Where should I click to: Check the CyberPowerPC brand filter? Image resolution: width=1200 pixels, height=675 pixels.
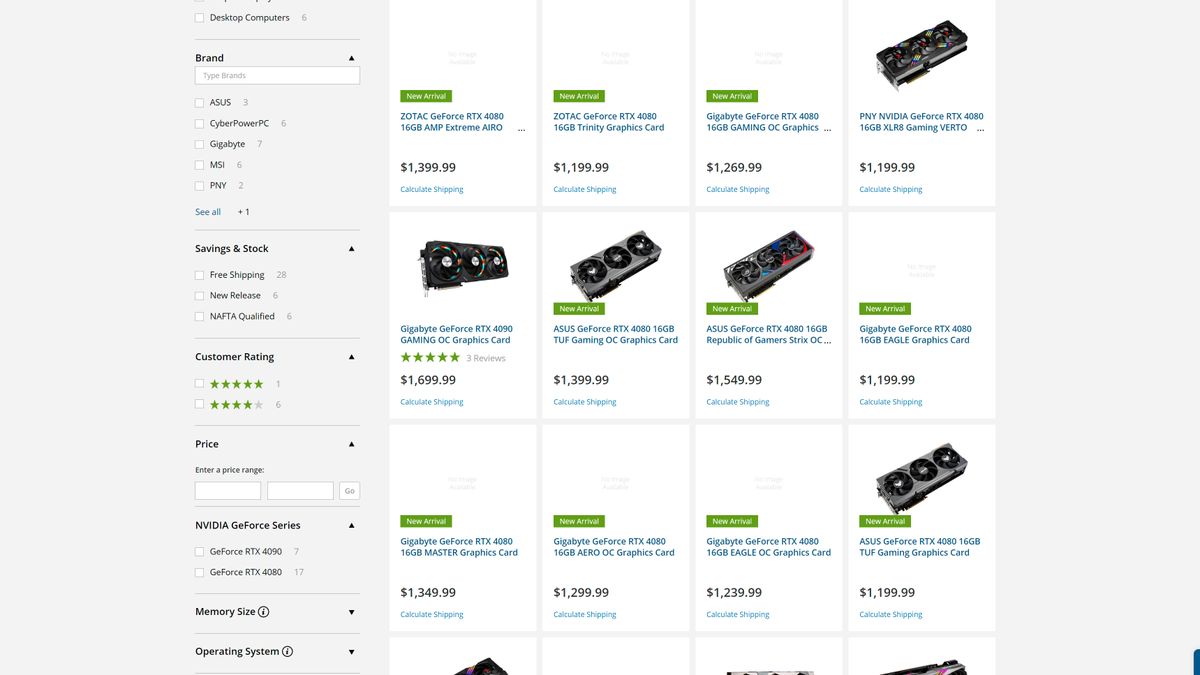[200, 123]
